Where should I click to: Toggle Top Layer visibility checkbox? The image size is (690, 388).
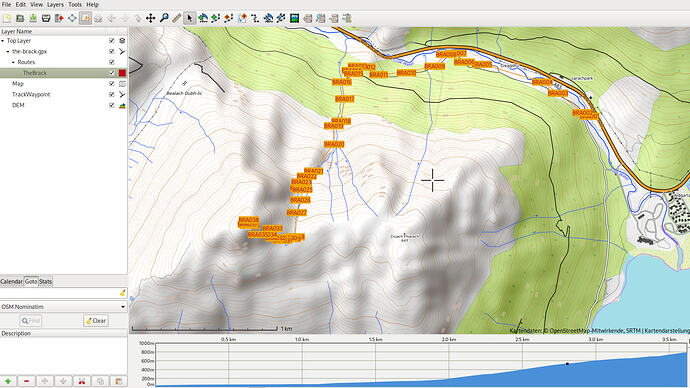point(112,40)
